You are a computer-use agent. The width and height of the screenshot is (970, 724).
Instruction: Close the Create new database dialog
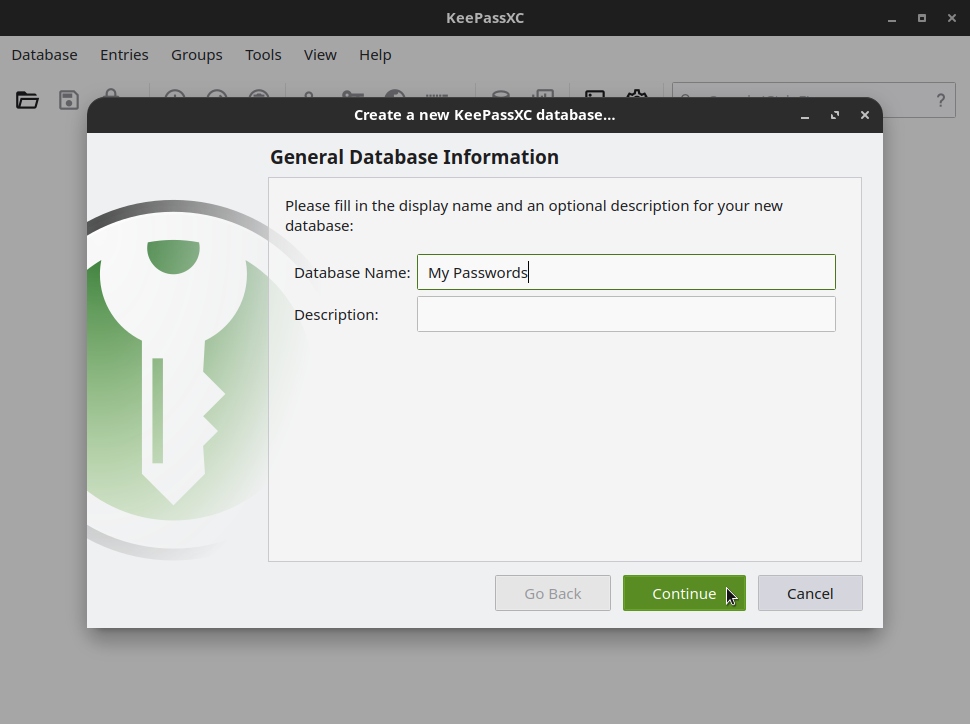click(865, 115)
